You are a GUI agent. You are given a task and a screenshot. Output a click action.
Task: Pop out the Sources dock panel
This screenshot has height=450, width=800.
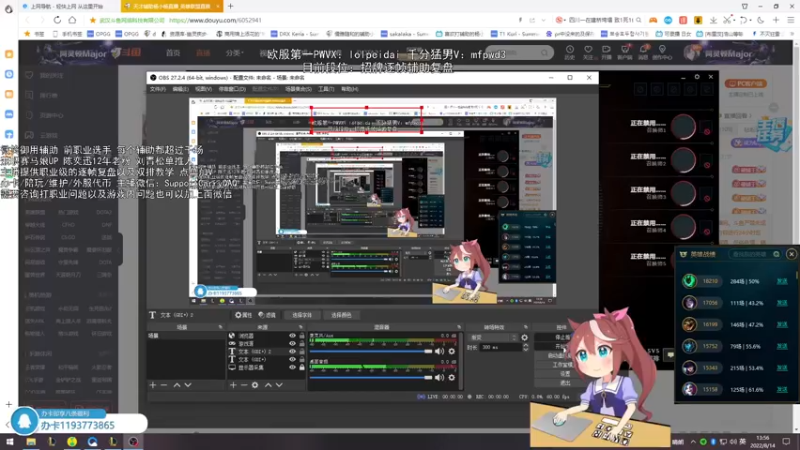[x=301, y=327]
